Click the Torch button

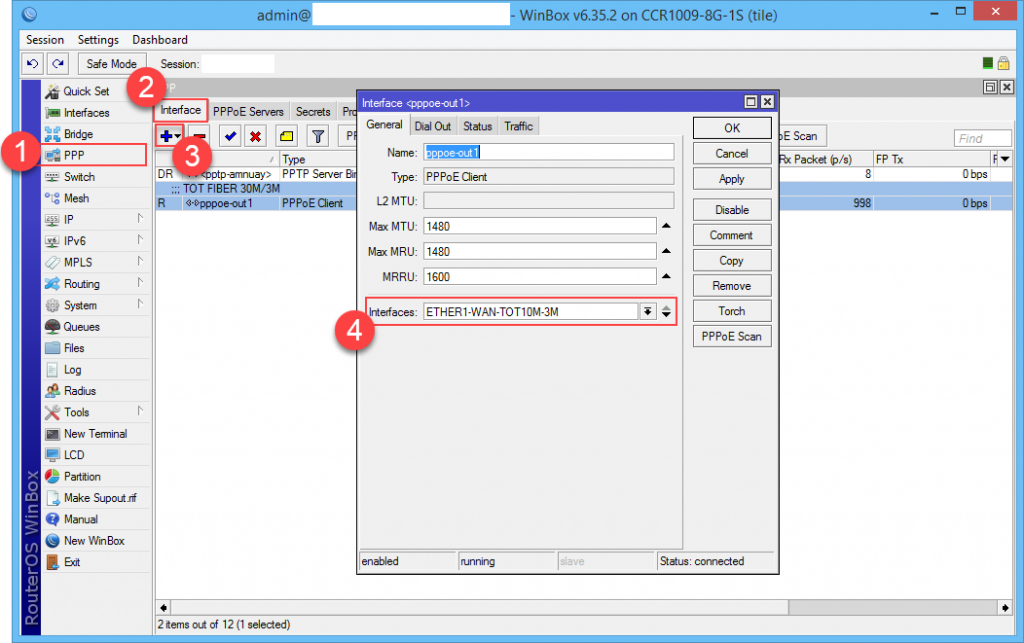click(x=732, y=311)
